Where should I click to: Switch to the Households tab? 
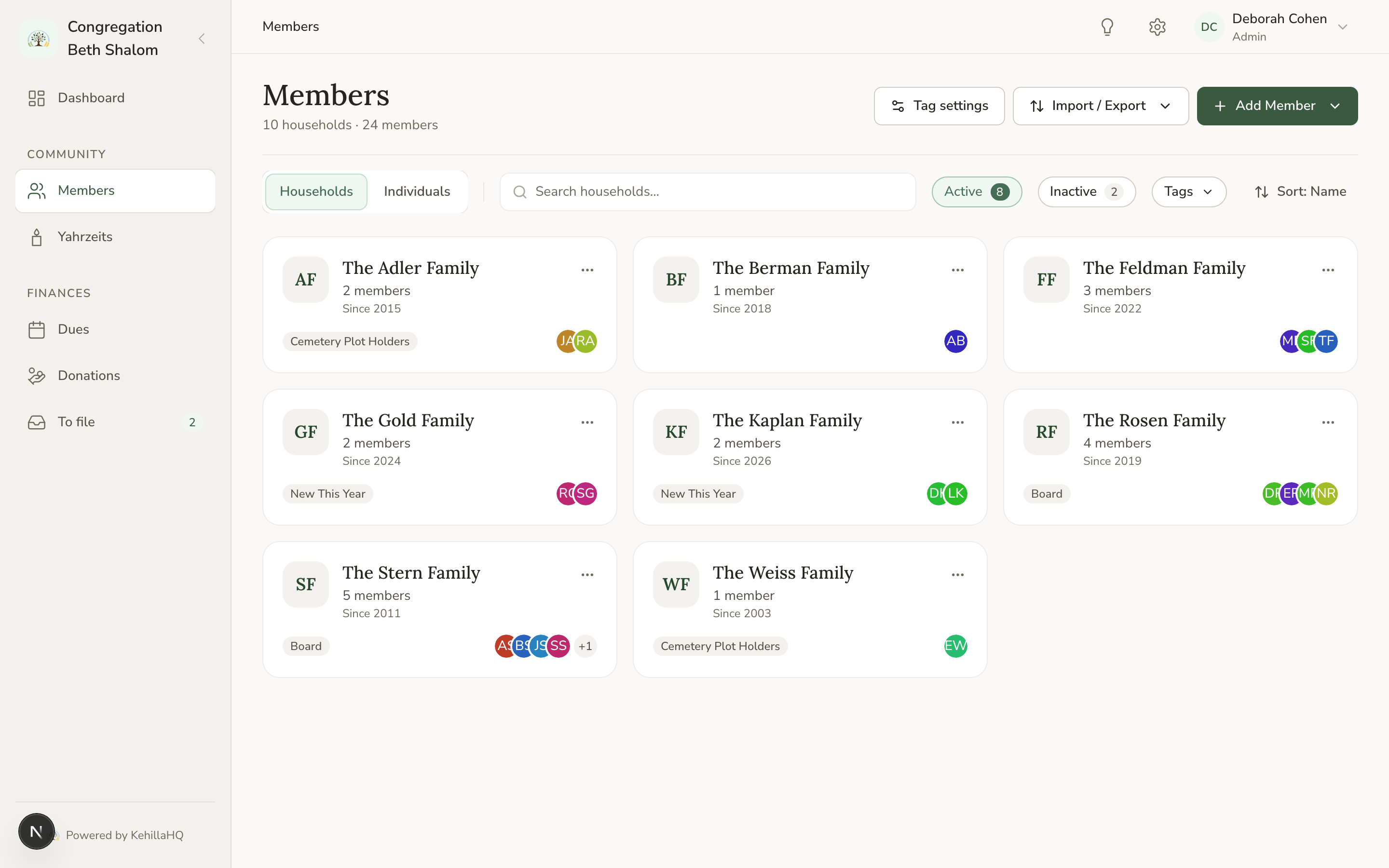316,192
